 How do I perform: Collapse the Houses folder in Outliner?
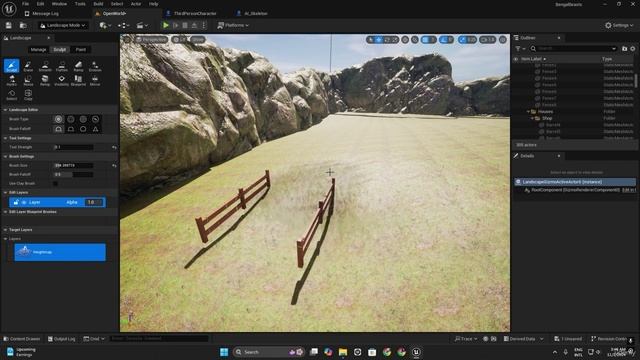coord(528,111)
